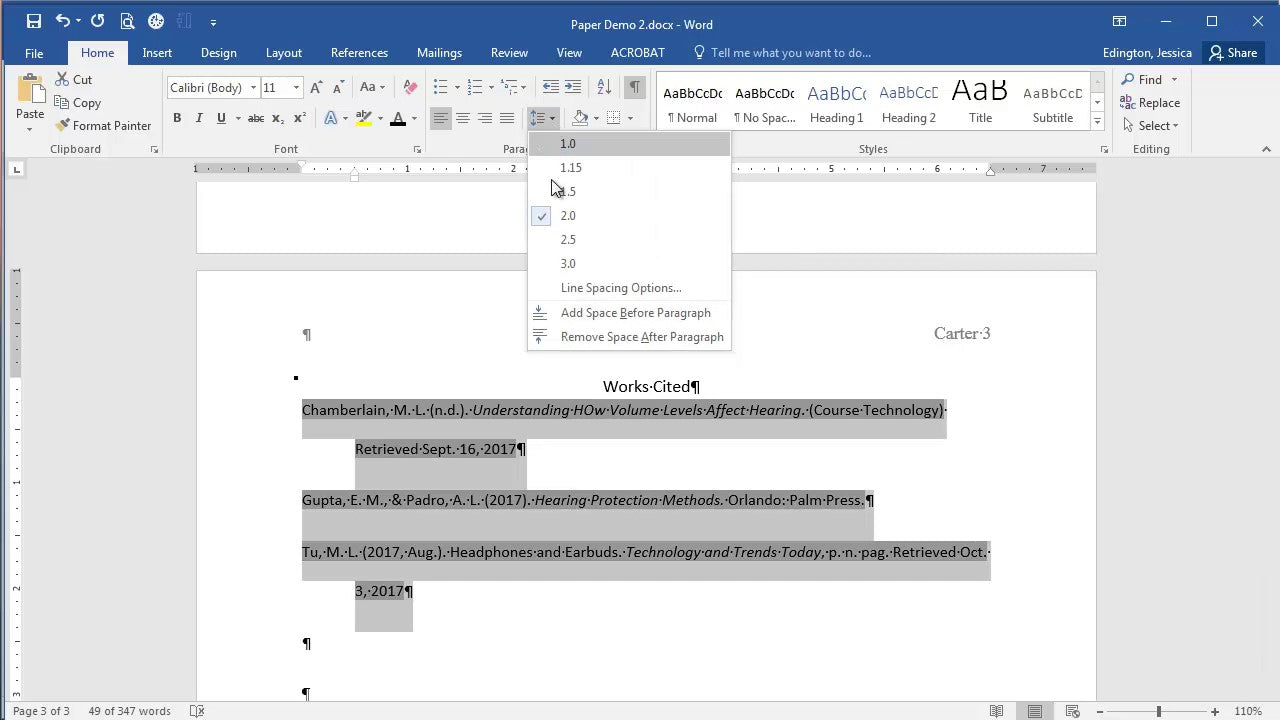Click the Sort paragraph icon
The image size is (1280, 720).
click(604, 88)
